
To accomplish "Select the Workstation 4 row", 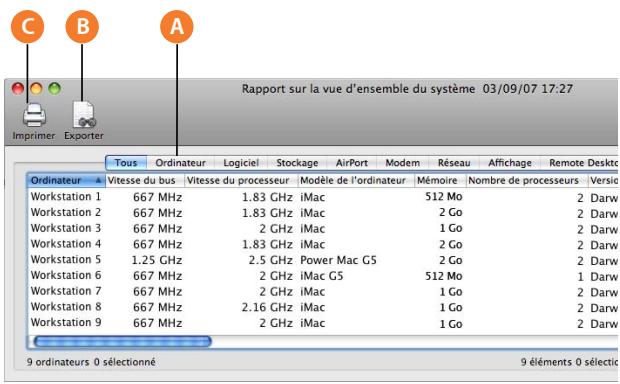I will (323, 244).
